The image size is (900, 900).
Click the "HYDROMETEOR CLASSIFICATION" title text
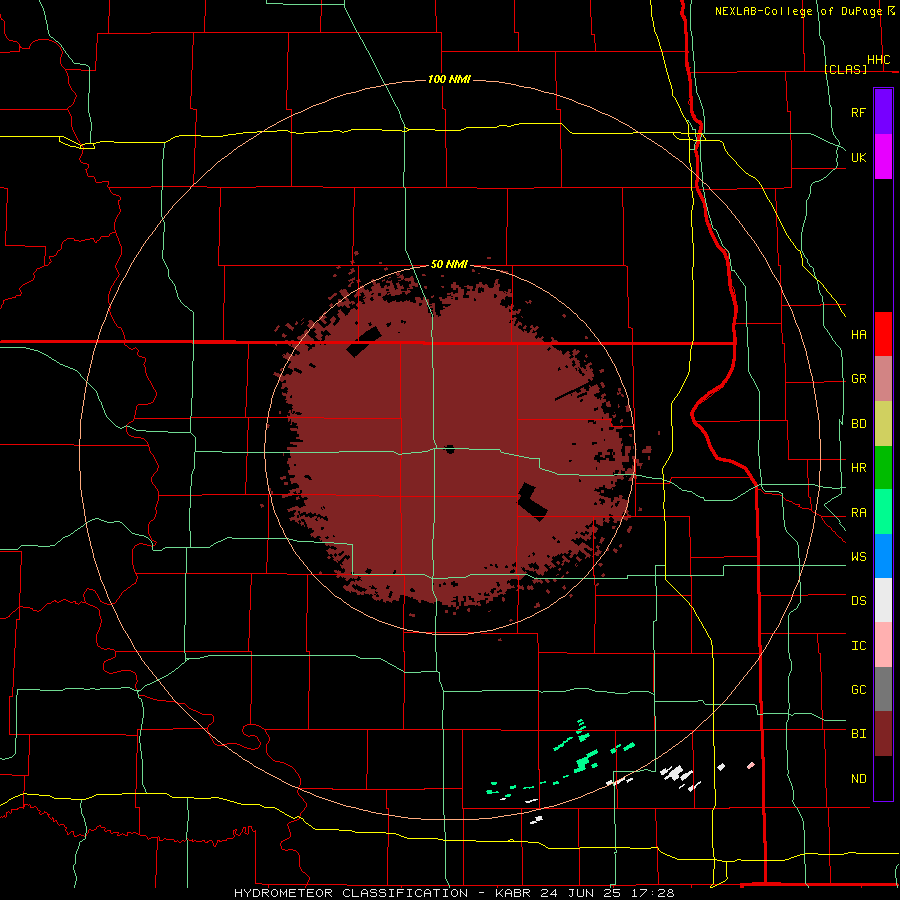pyautogui.click(x=351, y=893)
